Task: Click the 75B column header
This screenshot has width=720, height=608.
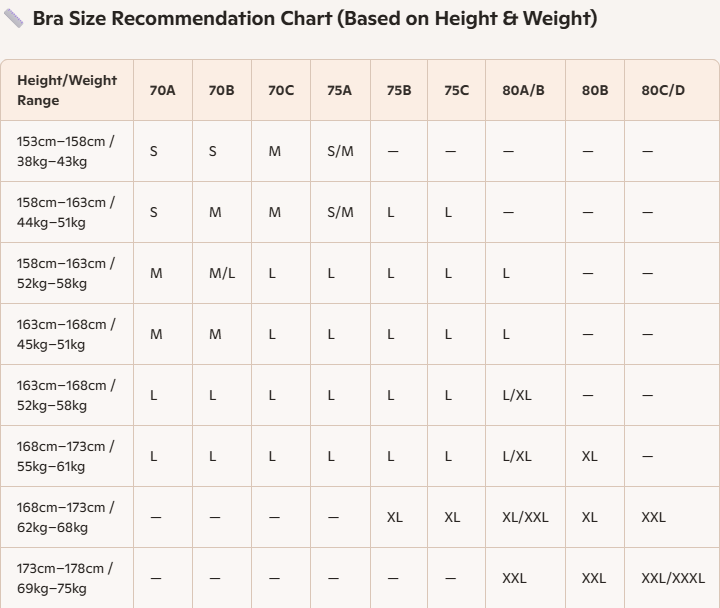Action: pyautogui.click(x=399, y=90)
